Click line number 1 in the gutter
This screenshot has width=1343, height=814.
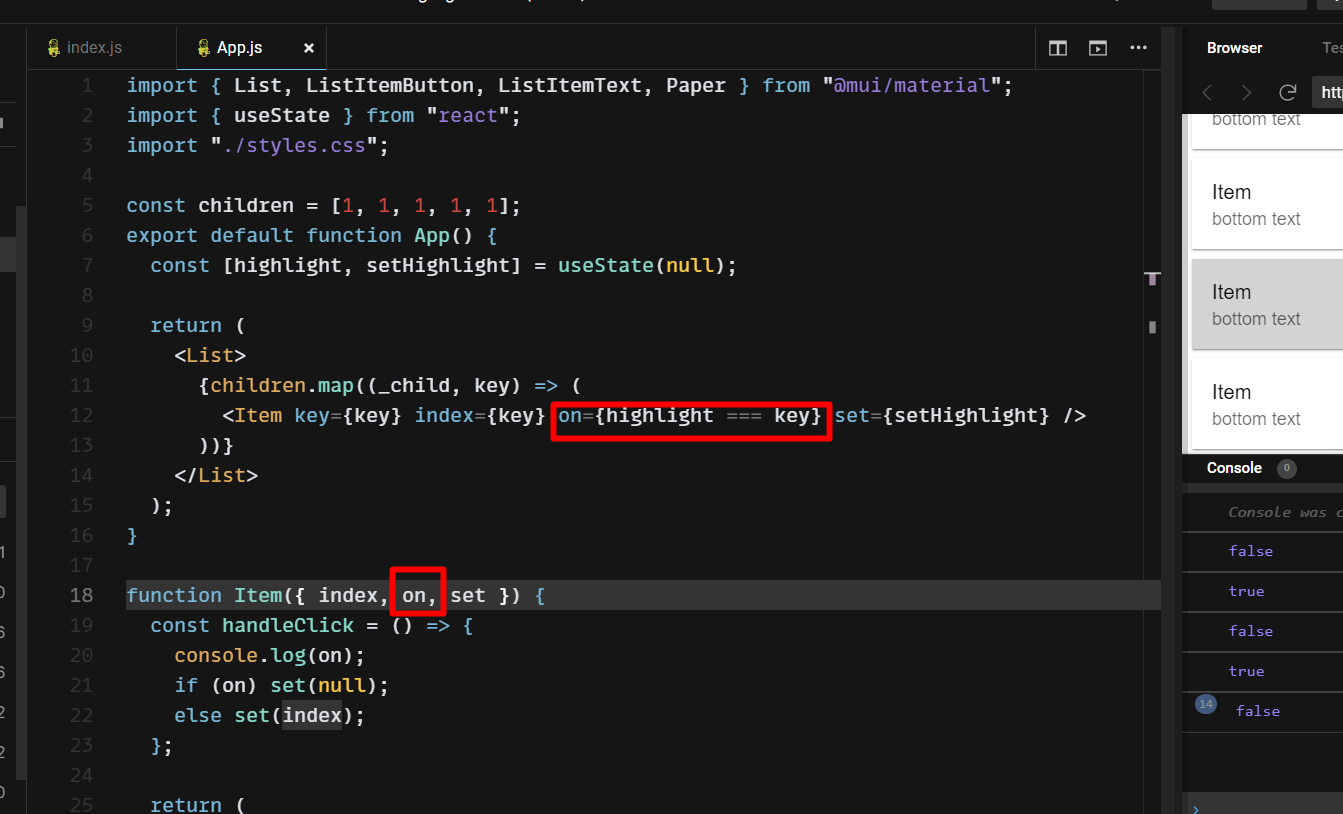[87, 85]
